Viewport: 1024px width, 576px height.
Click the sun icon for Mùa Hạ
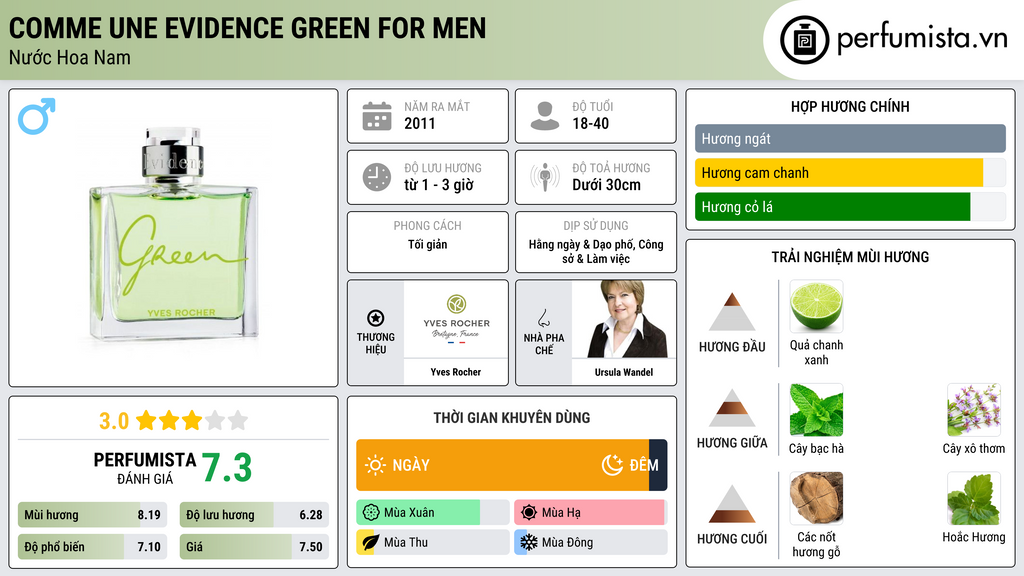tap(529, 513)
